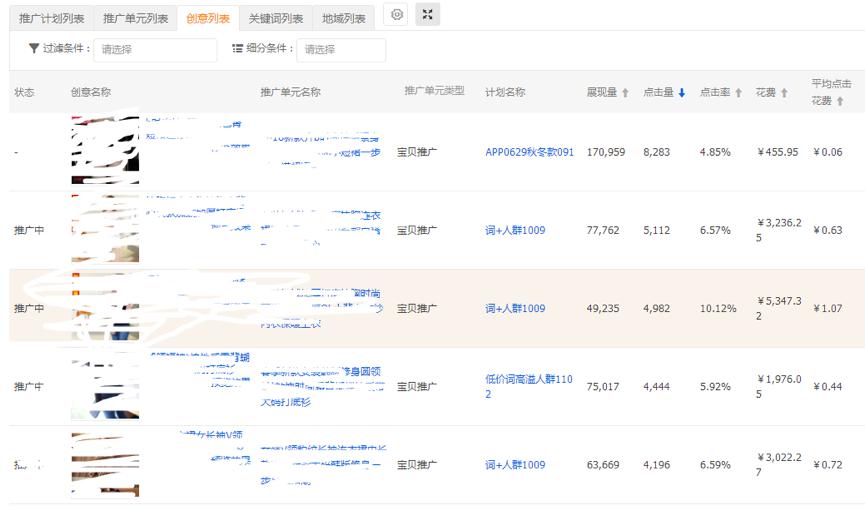Click the 细分条件 list icon
This screenshot has width=865, height=506.
tap(237, 49)
